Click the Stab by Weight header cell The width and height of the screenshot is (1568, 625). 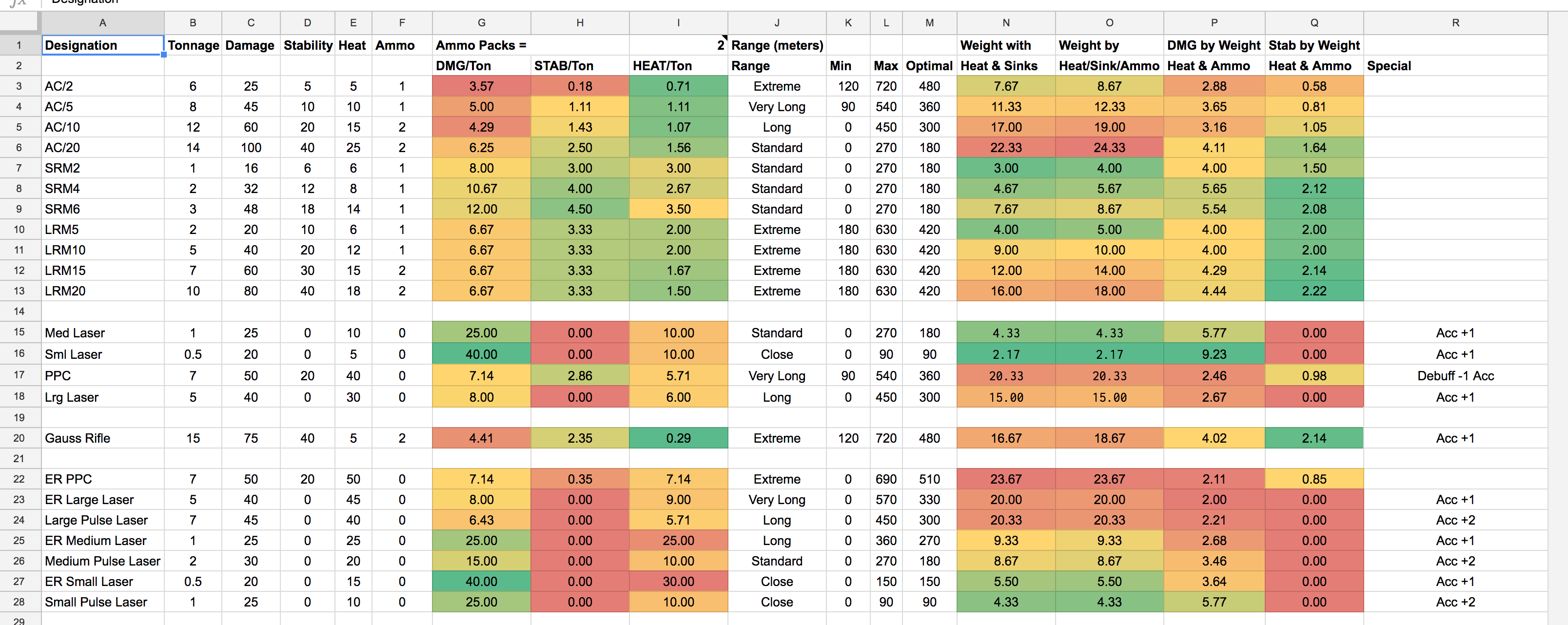1313,45
